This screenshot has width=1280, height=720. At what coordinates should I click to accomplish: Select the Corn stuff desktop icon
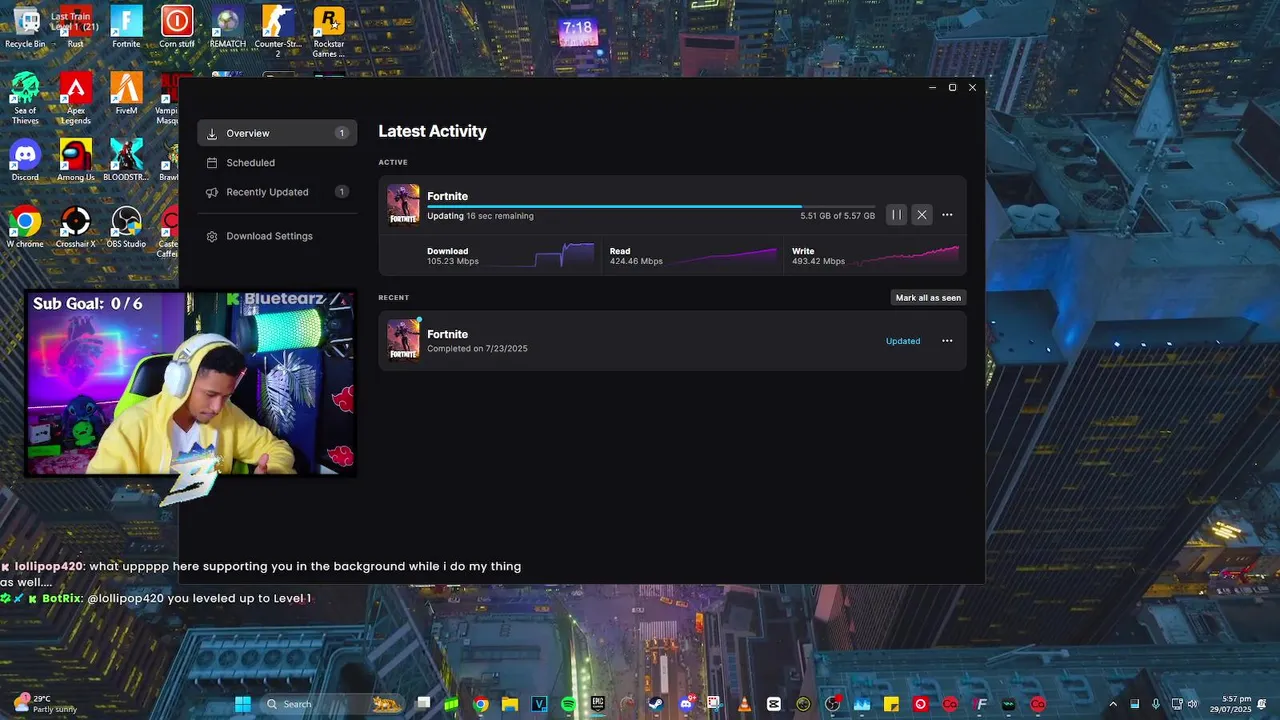(x=177, y=27)
